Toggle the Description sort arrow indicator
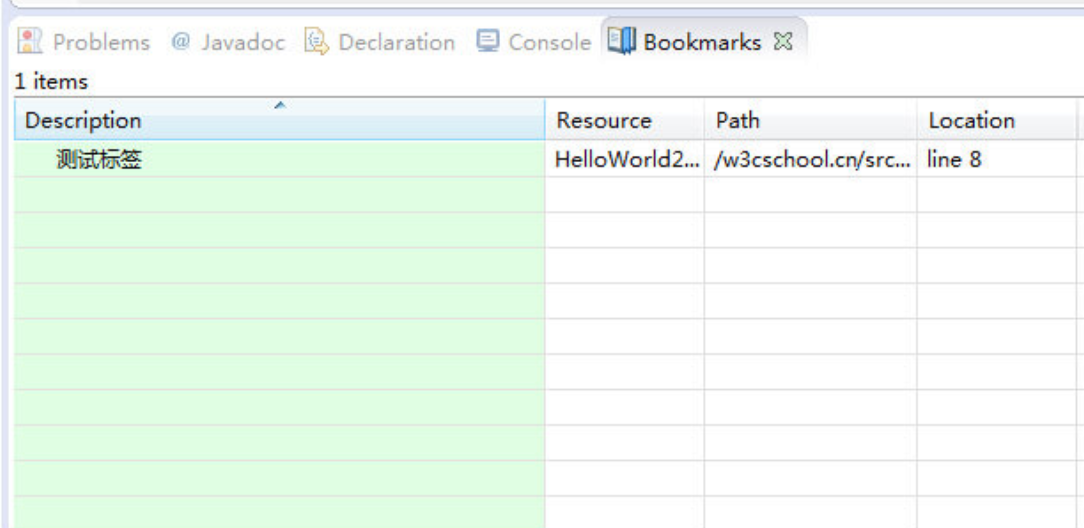This screenshot has width=1084, height=528. [x=280, y=105]
